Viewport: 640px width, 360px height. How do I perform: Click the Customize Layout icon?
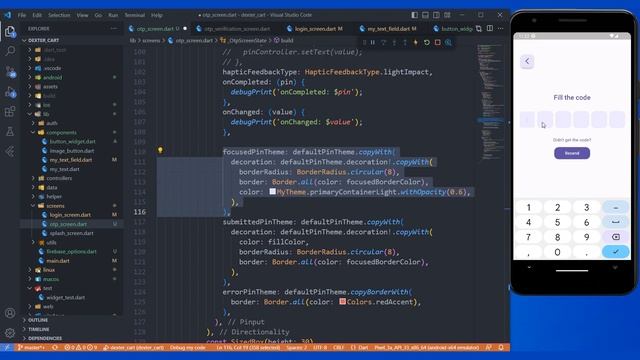coord(447,15)
